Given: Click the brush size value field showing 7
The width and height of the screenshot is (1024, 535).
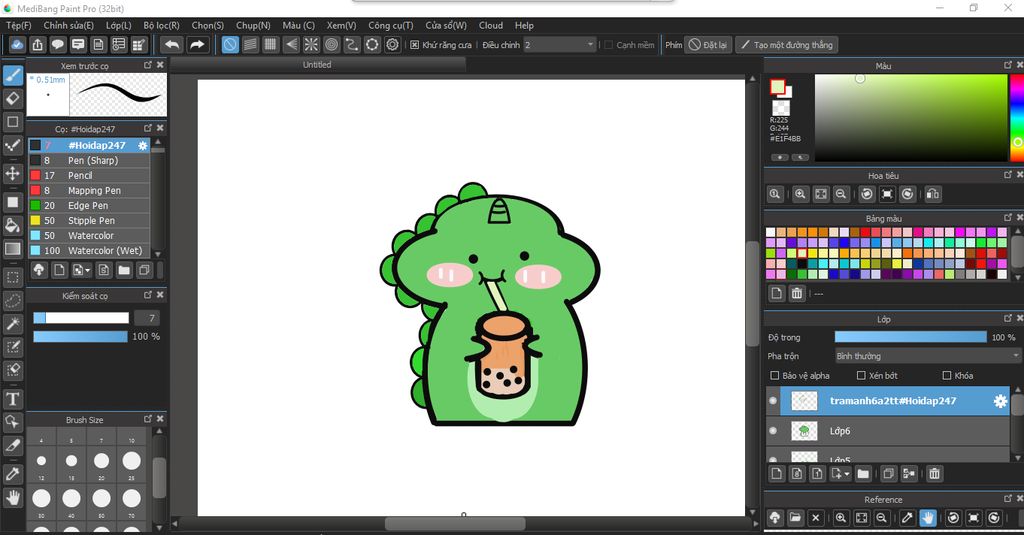Looking at the screenshot, I should tap(148, 318).
